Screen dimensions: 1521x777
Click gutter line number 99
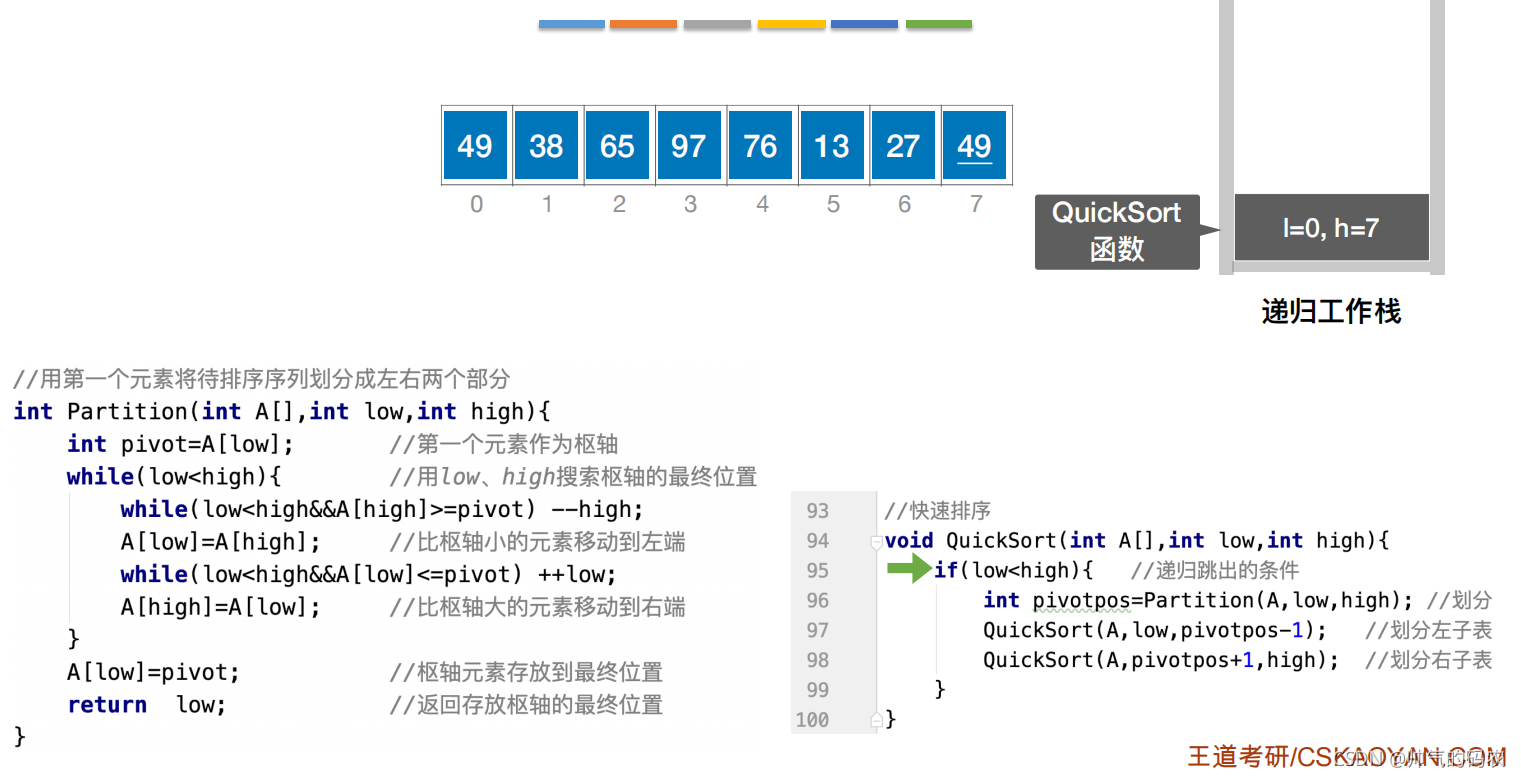click(818, 689)
